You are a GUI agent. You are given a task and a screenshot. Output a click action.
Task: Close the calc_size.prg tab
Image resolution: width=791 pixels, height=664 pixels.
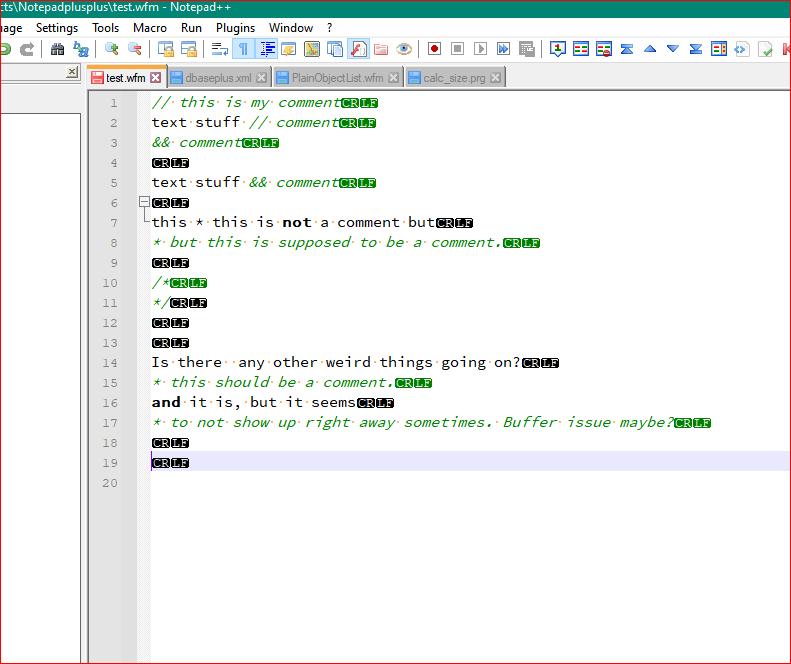coord(496,78)
